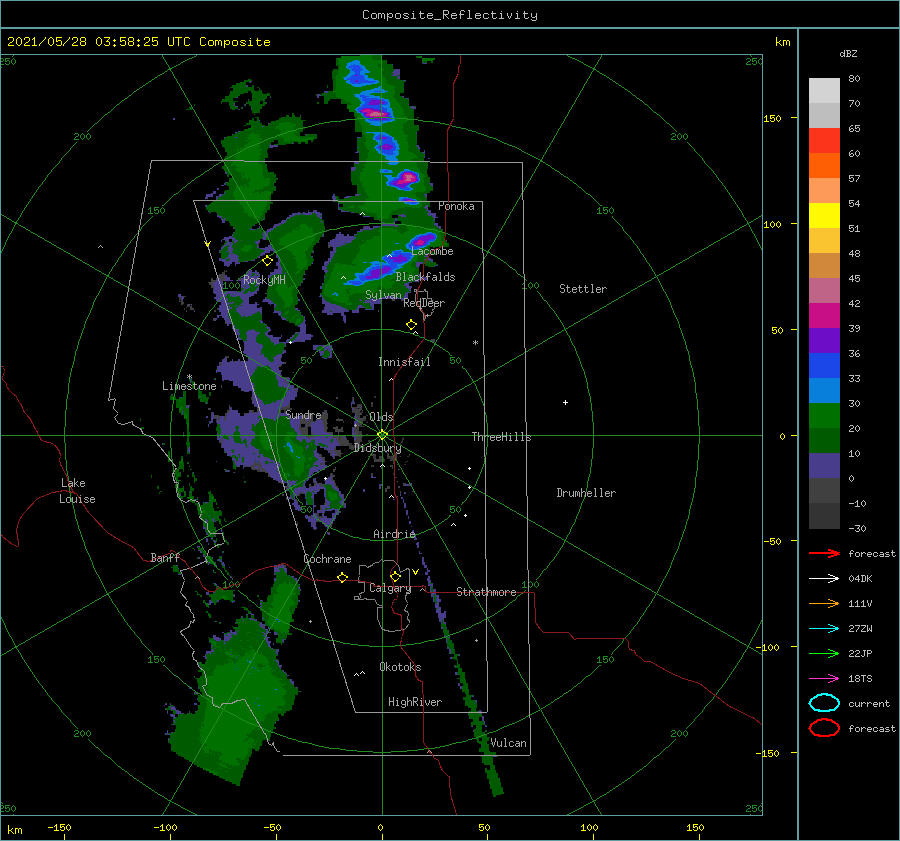Click the HighRiver label
Image resolution: width=900 pixels, height=841 pixels.
coord(415,702)
